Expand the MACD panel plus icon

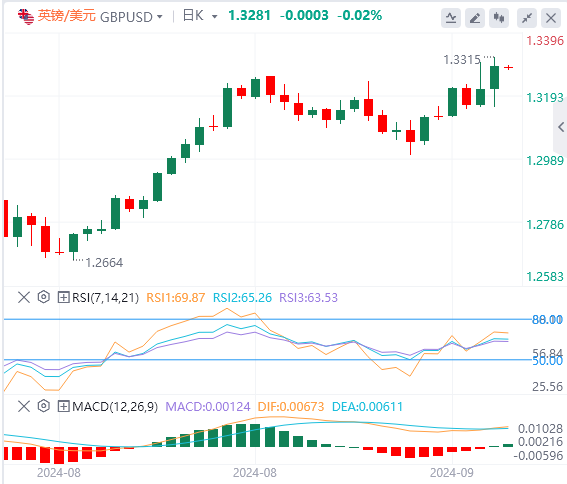point(64,407)
